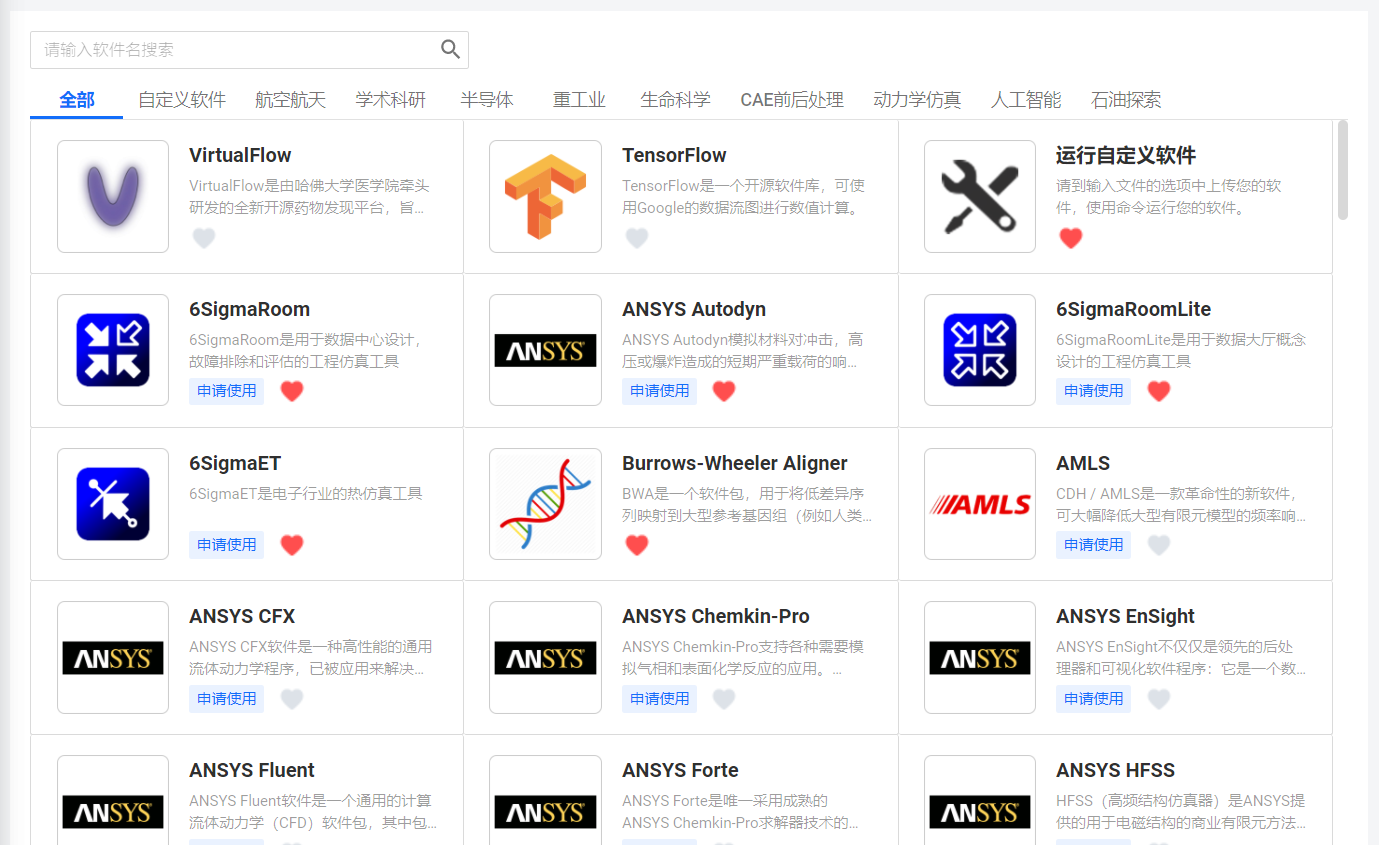Click 申请使用 for ANSYS EnSight
This screenshot has height=845, width=1379.
coord(1094,699)
